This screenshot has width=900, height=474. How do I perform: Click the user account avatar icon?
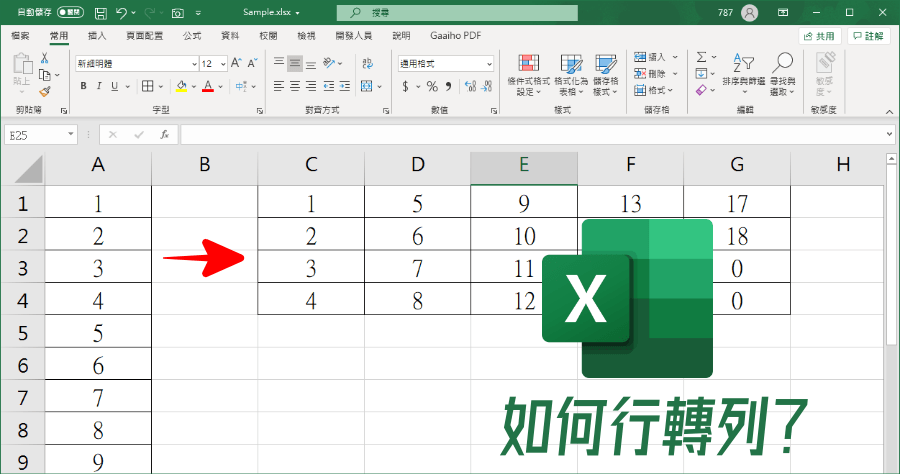tap(749, 13)
